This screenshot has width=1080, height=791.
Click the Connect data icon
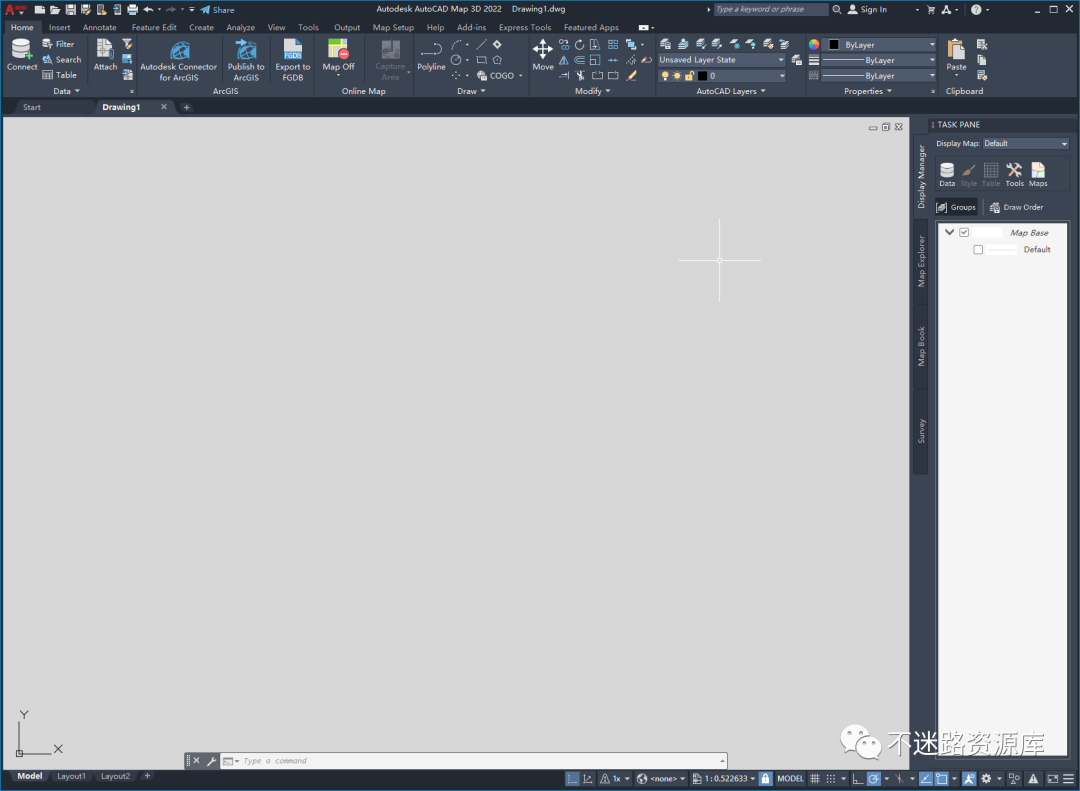click(x=21, y=54)
